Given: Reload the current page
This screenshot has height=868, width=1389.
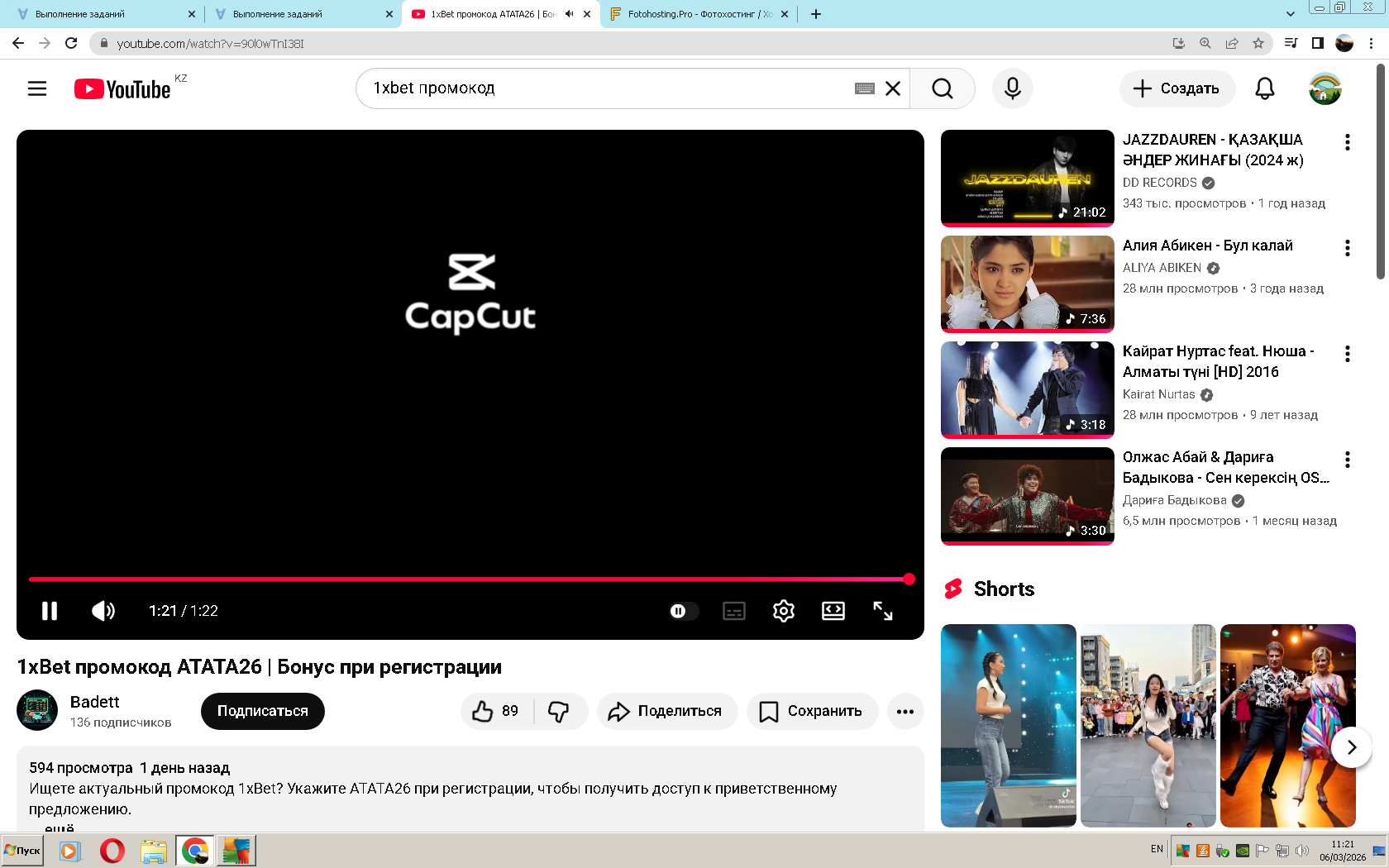Looking at the screenshot, I should click(71, 43).
